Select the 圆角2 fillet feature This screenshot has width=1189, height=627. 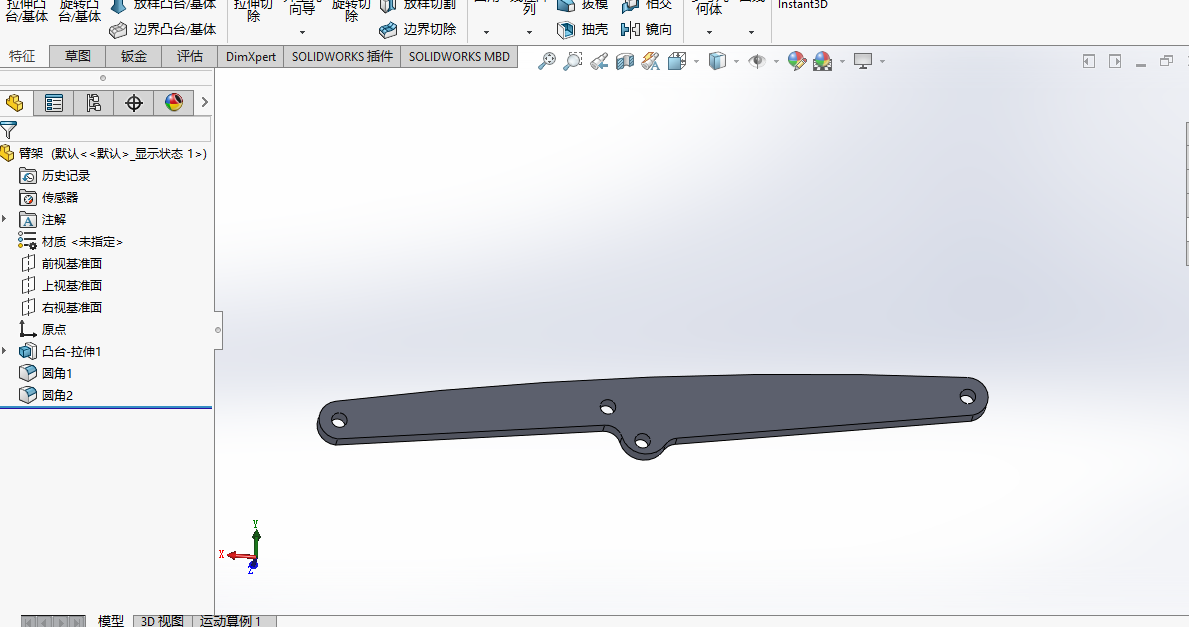45,396
